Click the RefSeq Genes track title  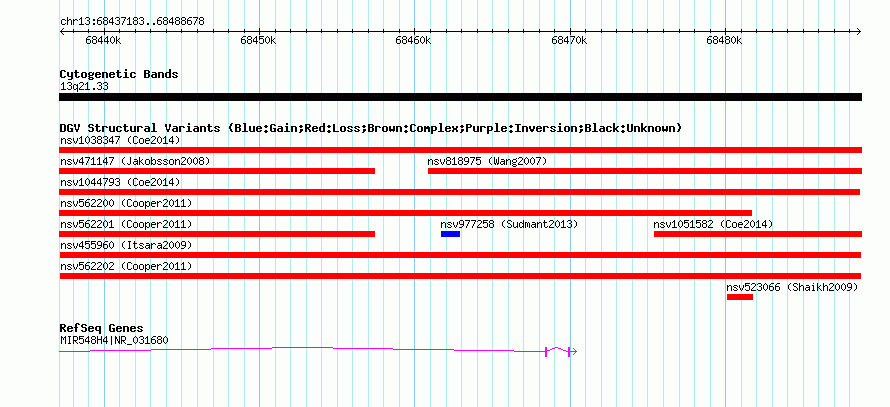click(102, 328)
